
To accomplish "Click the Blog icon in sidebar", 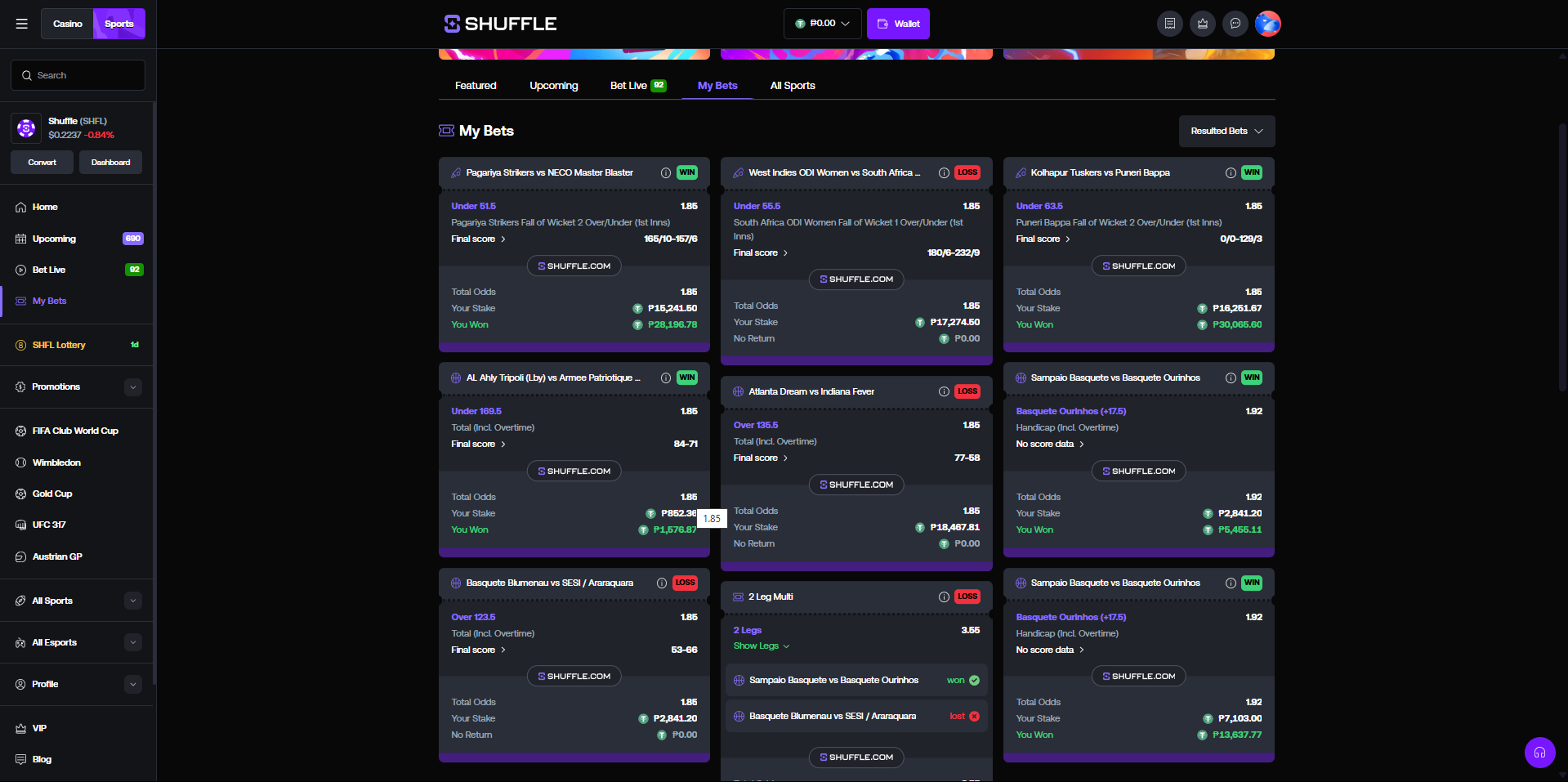I will pos(21,759).
